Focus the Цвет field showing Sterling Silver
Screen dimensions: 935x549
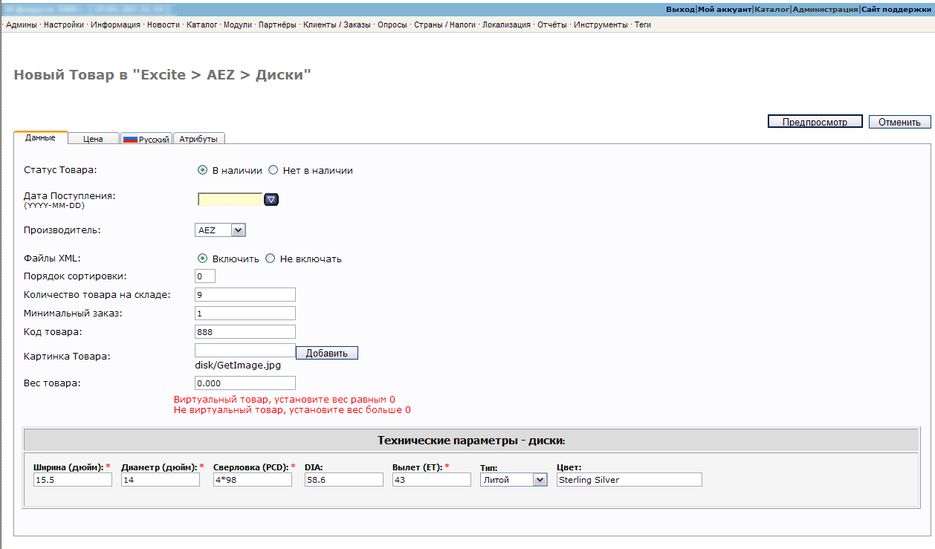(x=630, y=480)
